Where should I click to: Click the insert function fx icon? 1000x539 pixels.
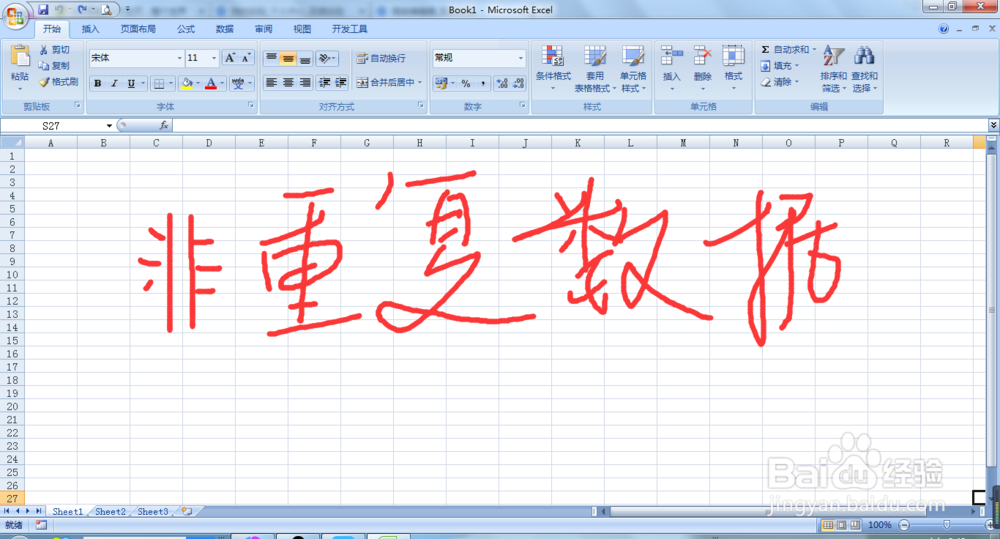[x=164, y=126]
